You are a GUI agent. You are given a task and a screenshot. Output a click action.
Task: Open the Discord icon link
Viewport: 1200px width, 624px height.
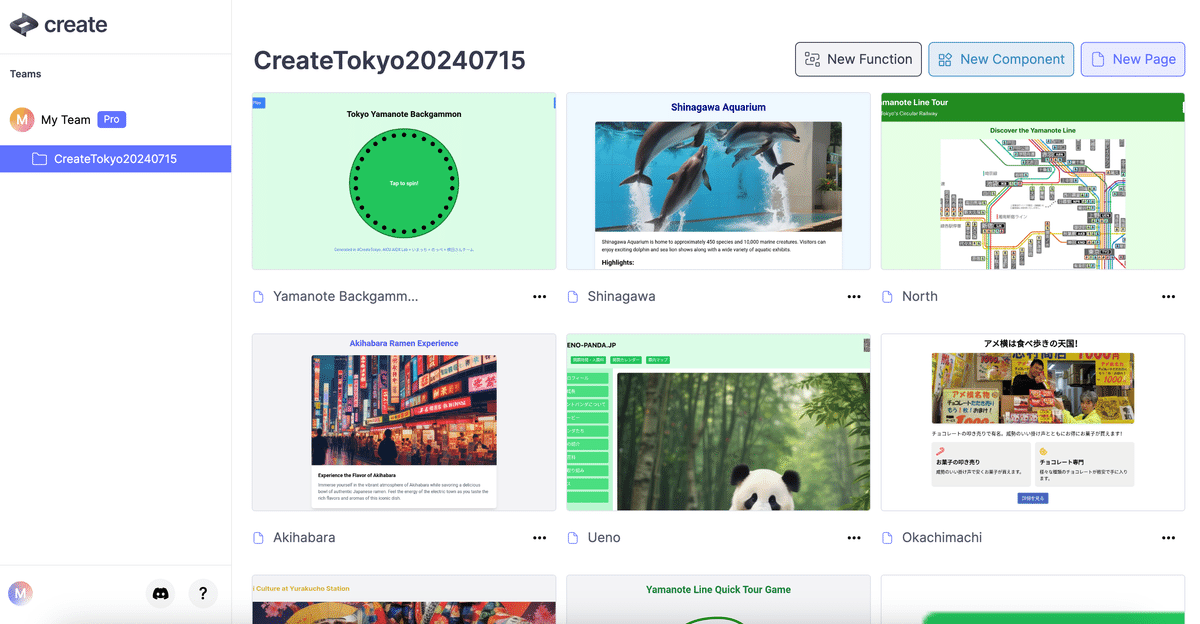point(160,593)
